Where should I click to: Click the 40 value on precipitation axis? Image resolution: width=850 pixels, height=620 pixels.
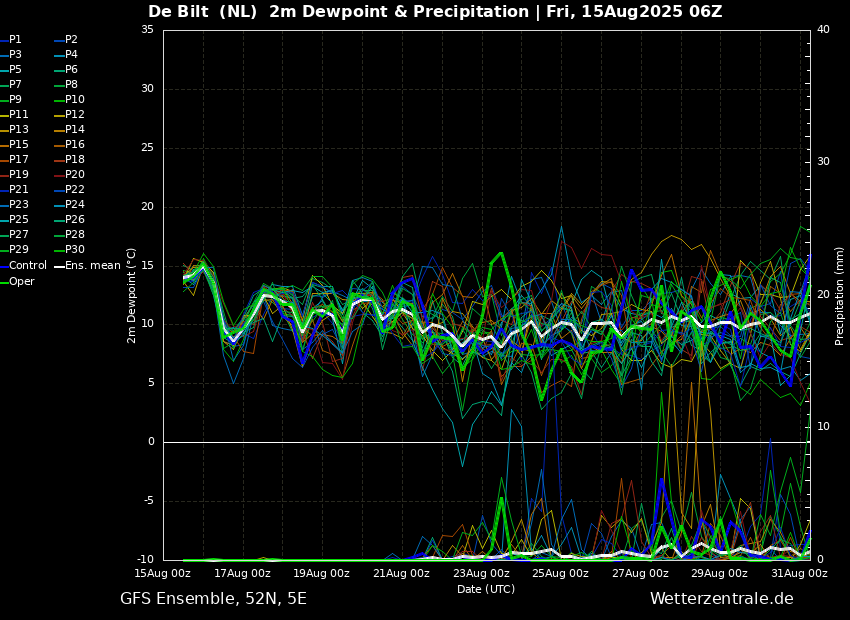[x=823, y=29]
